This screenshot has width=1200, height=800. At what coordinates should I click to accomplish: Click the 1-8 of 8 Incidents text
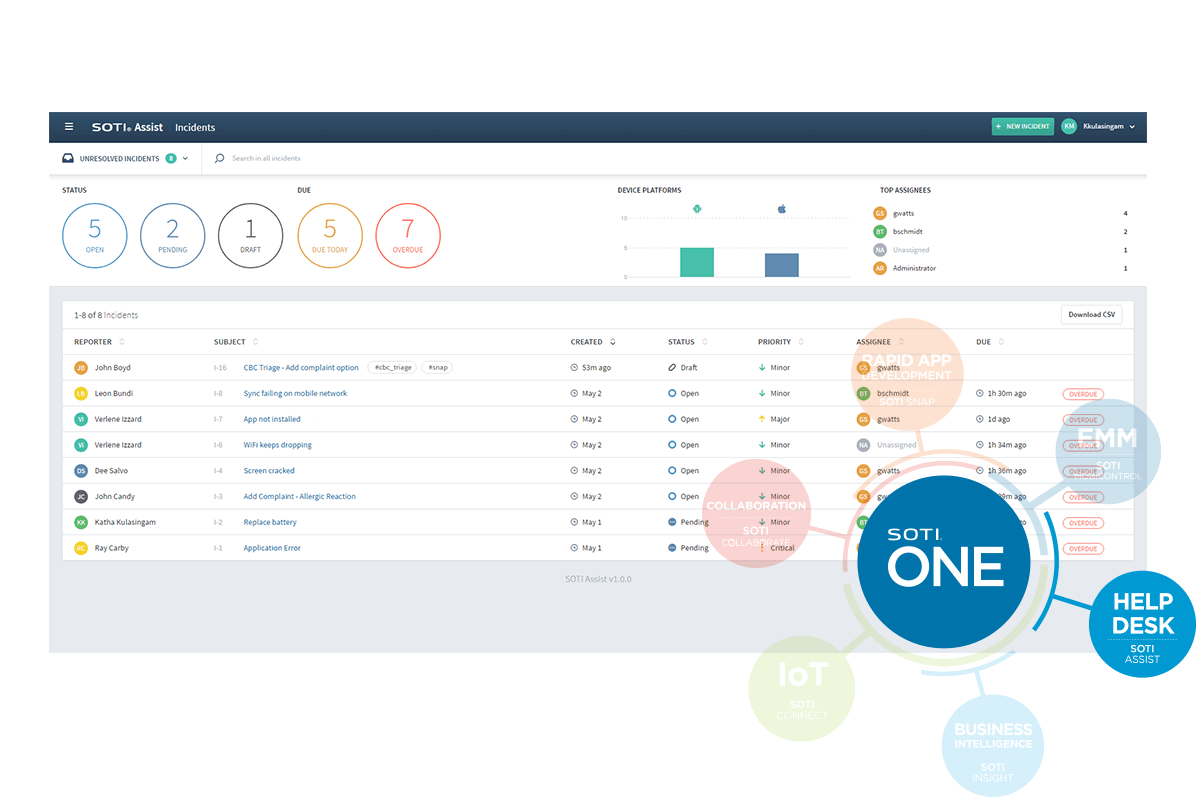click(106, 315)
